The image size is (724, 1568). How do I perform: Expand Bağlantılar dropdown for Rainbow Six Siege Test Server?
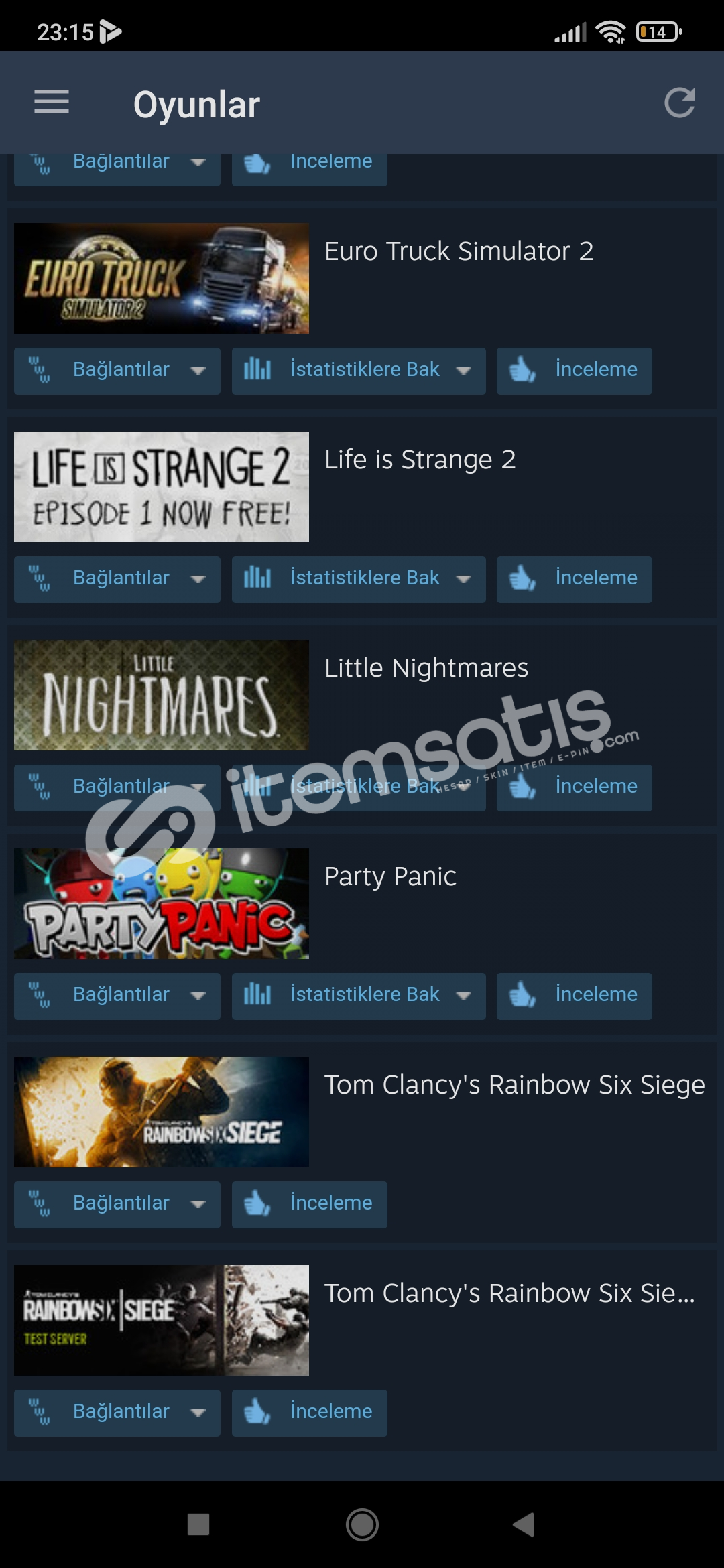click(x=117, y=1413)
